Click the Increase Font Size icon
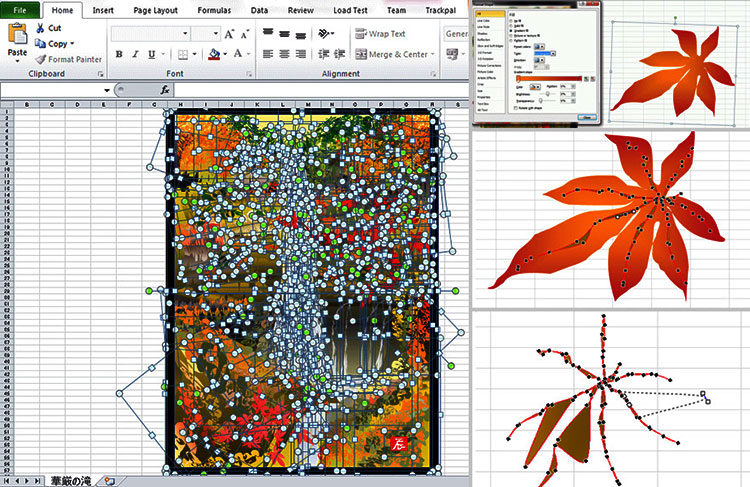This screenshot has width=750, height=487. coord(230,33)
